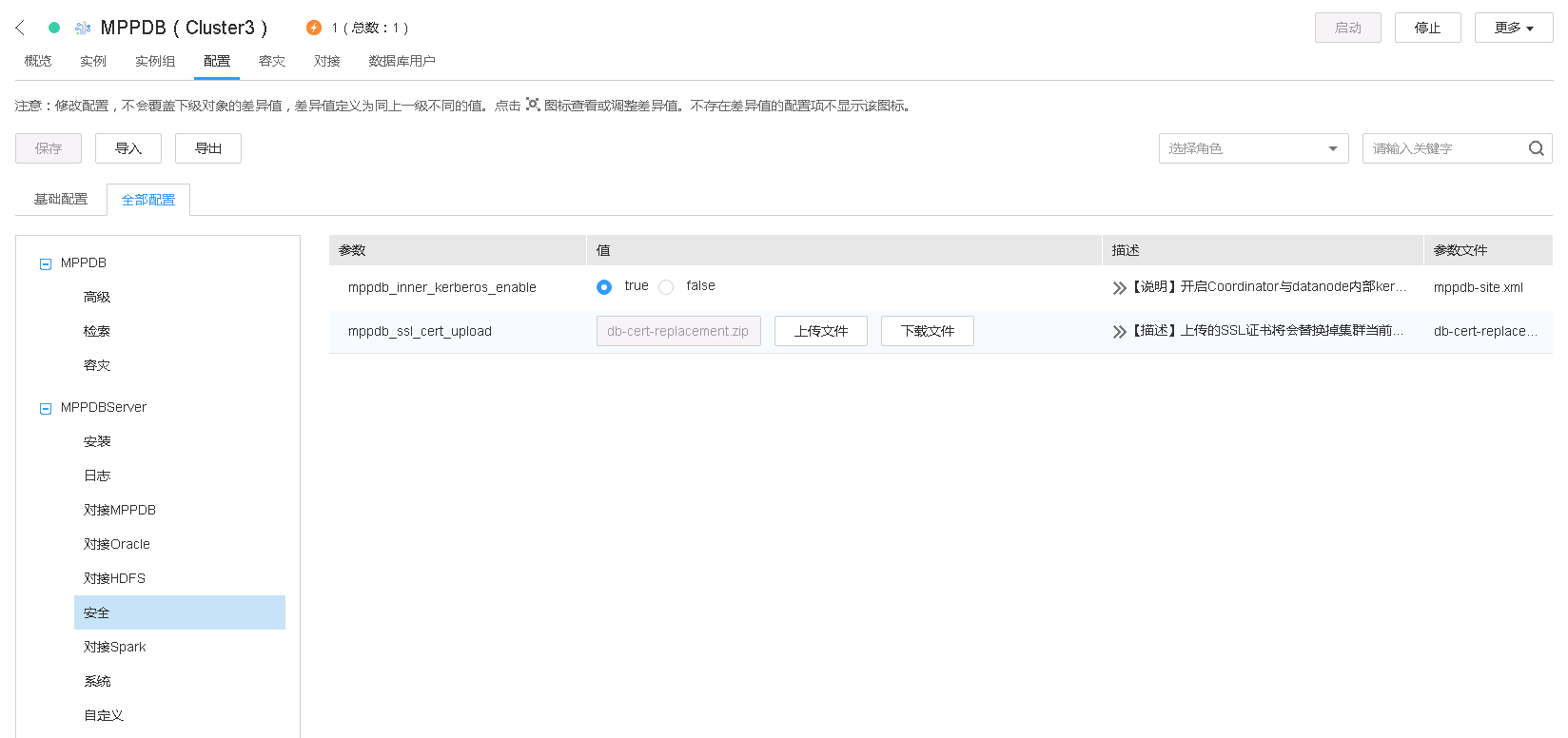Collapse the MPPDBServer tree node
This screenshot has height=738, width=1568.
pyautogui.click(x=45, y=408)
